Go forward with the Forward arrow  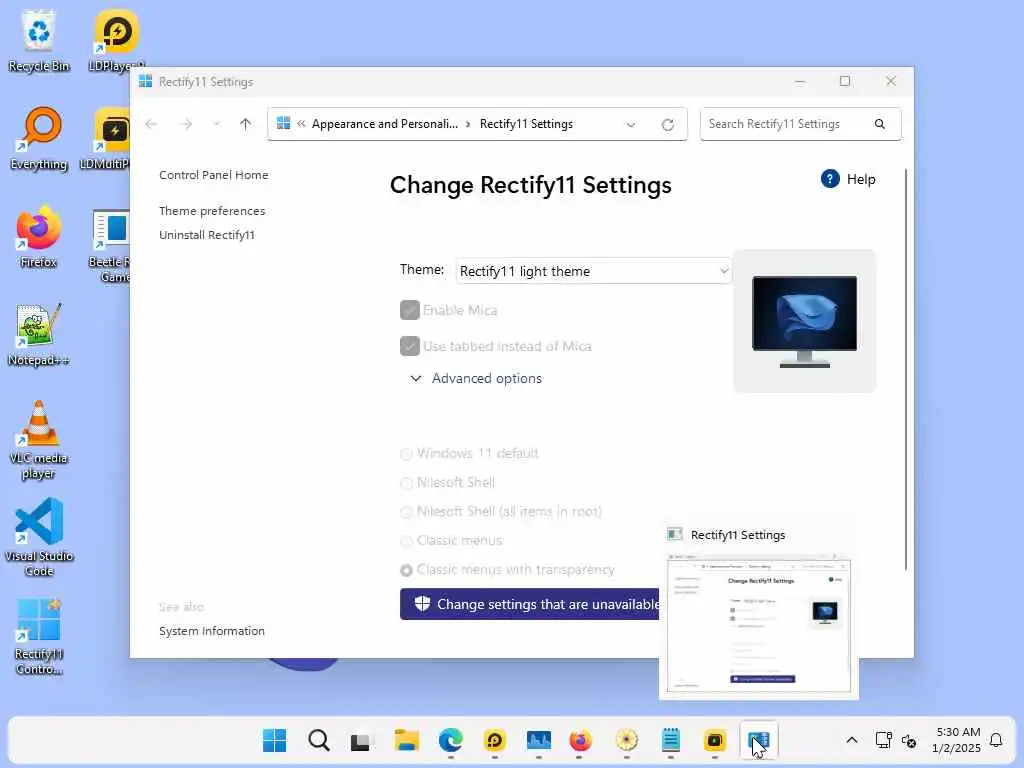tap(186, 124)
